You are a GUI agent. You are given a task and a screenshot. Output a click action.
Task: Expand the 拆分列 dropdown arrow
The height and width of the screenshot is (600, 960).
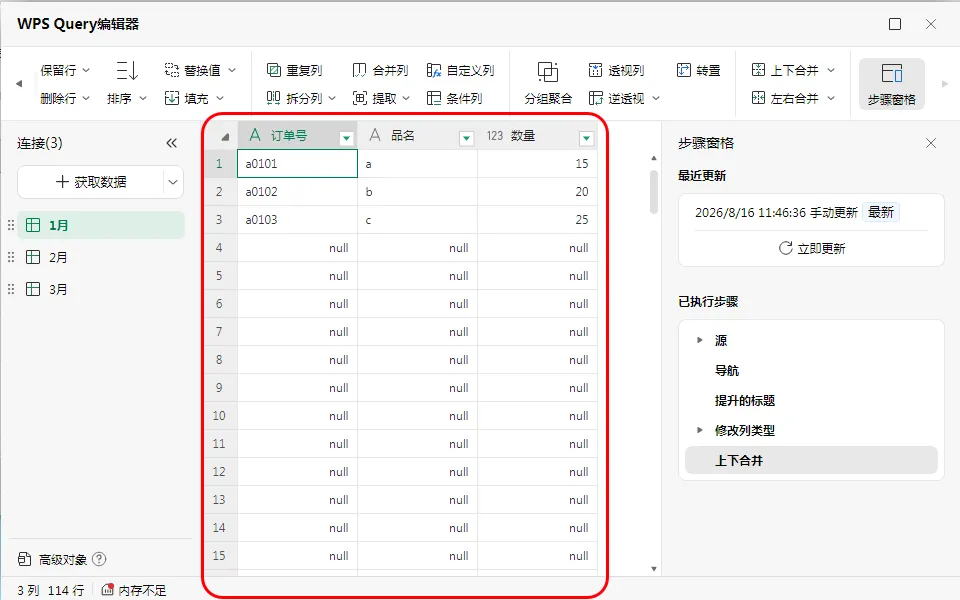[x=332, y=98]
